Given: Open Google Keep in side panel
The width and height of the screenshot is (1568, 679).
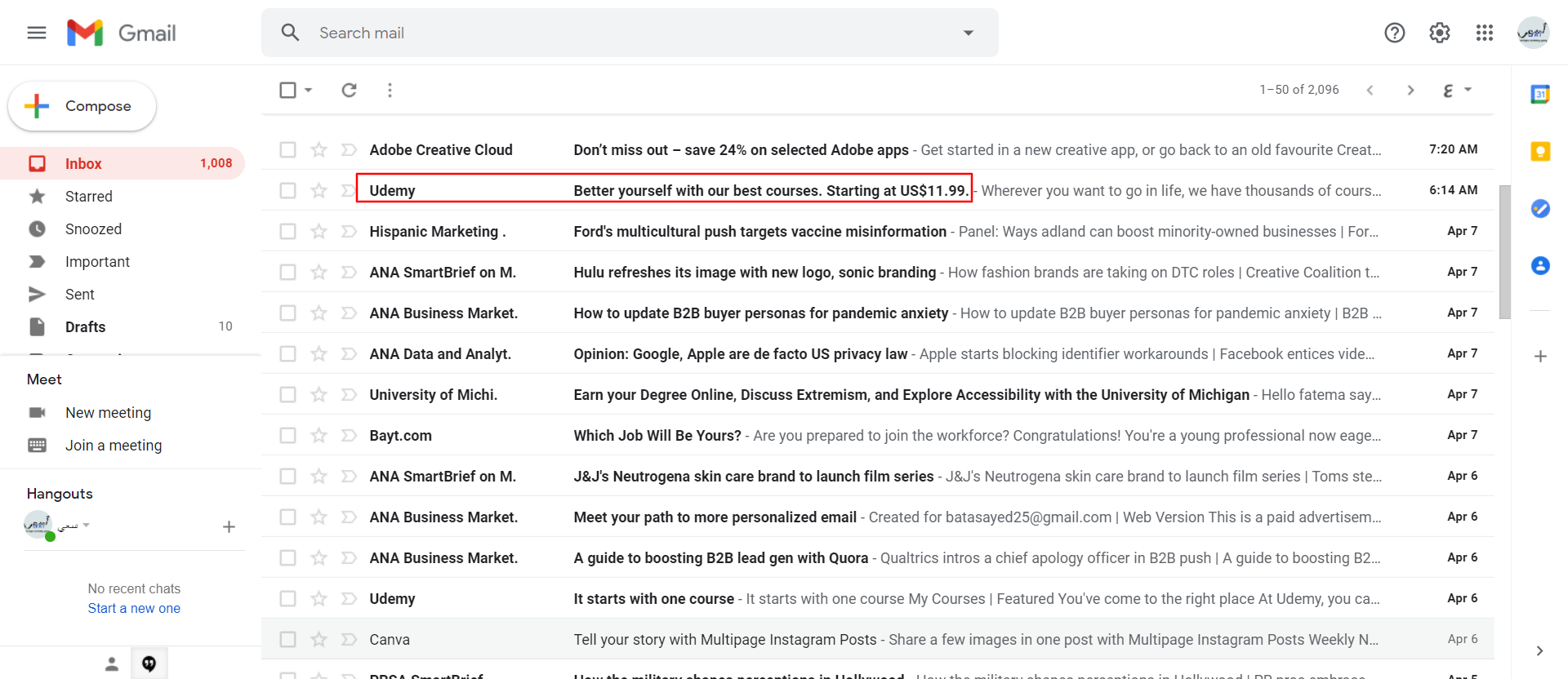Looking at the screenshot, I should [x=1540, y=151].
